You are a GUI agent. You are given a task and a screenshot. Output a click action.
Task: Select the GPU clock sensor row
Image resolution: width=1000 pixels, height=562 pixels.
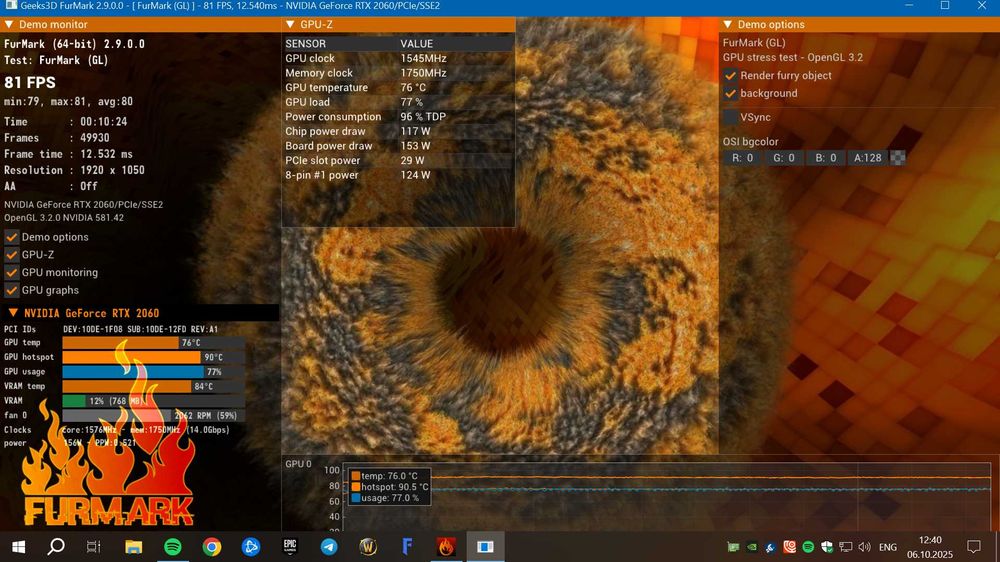coord(398,58)
